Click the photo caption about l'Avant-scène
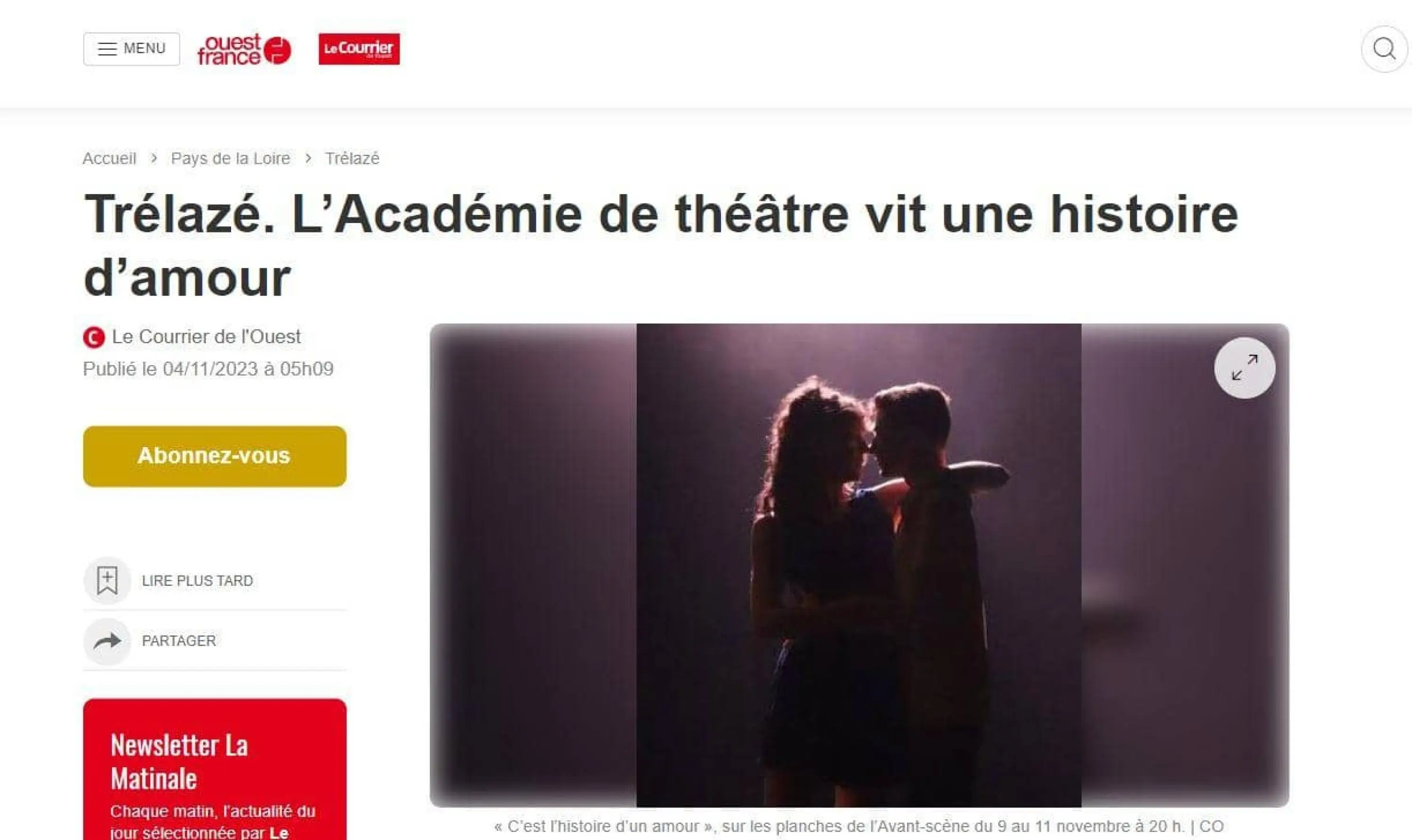Image resolution: width=1412 pixels, height=840 pixels. (859, 826)
